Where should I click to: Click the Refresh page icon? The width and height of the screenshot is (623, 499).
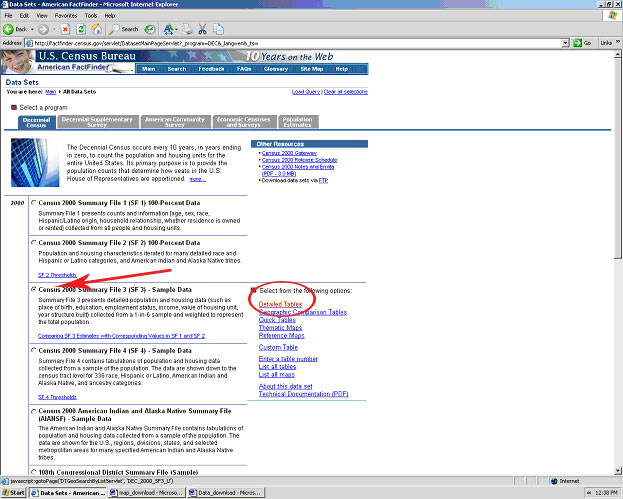click(81, 29)
